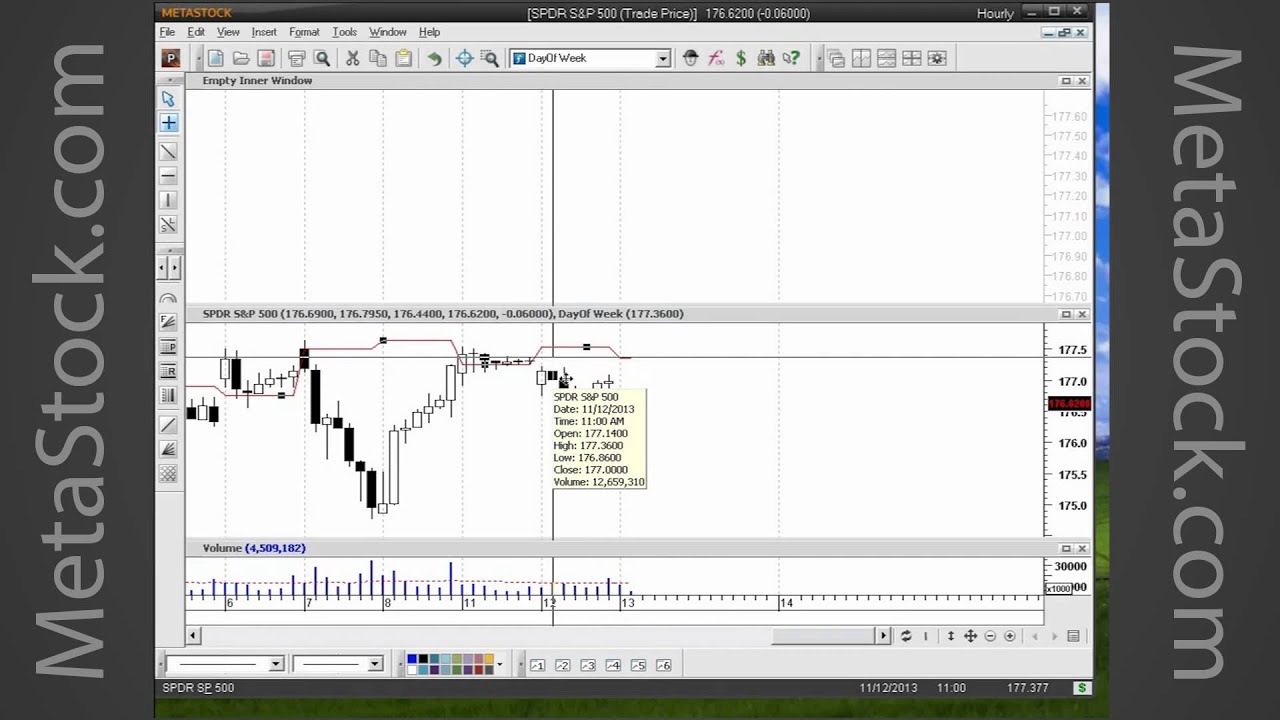
Task: Click the PowerTools P icon
Action: [x=170, y=58]
